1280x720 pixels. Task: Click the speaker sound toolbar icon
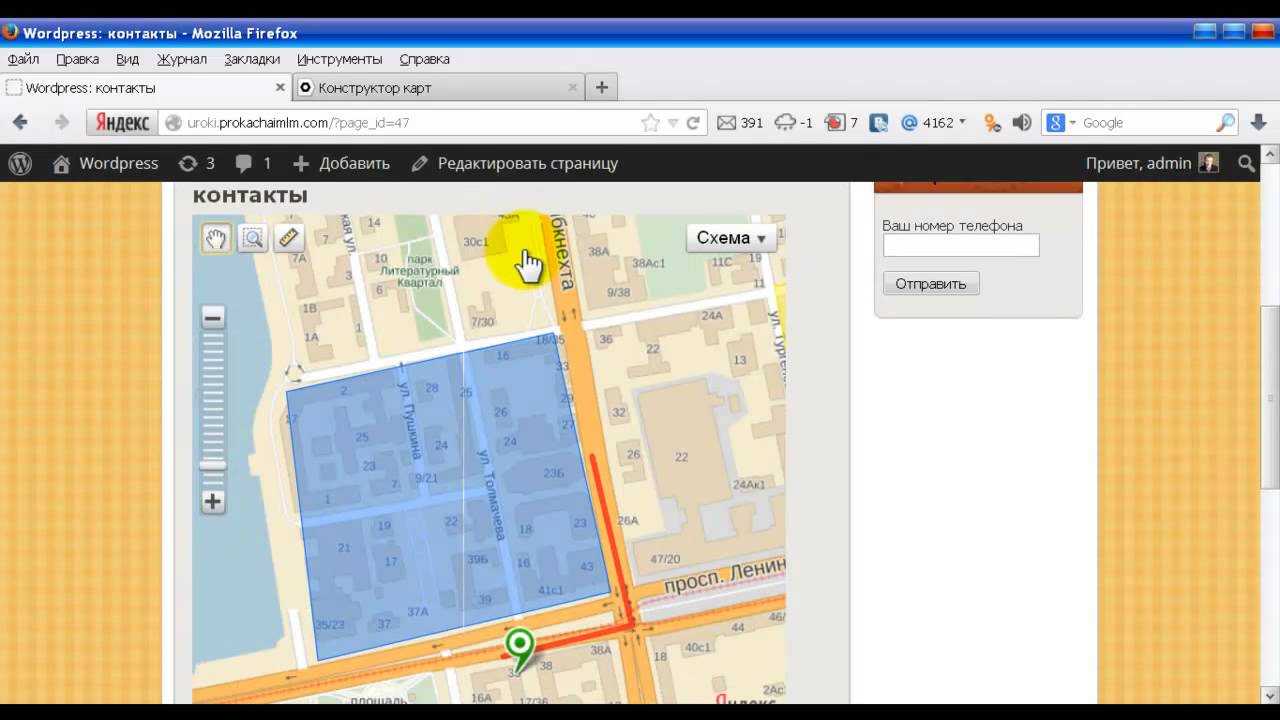(1021, 123)
